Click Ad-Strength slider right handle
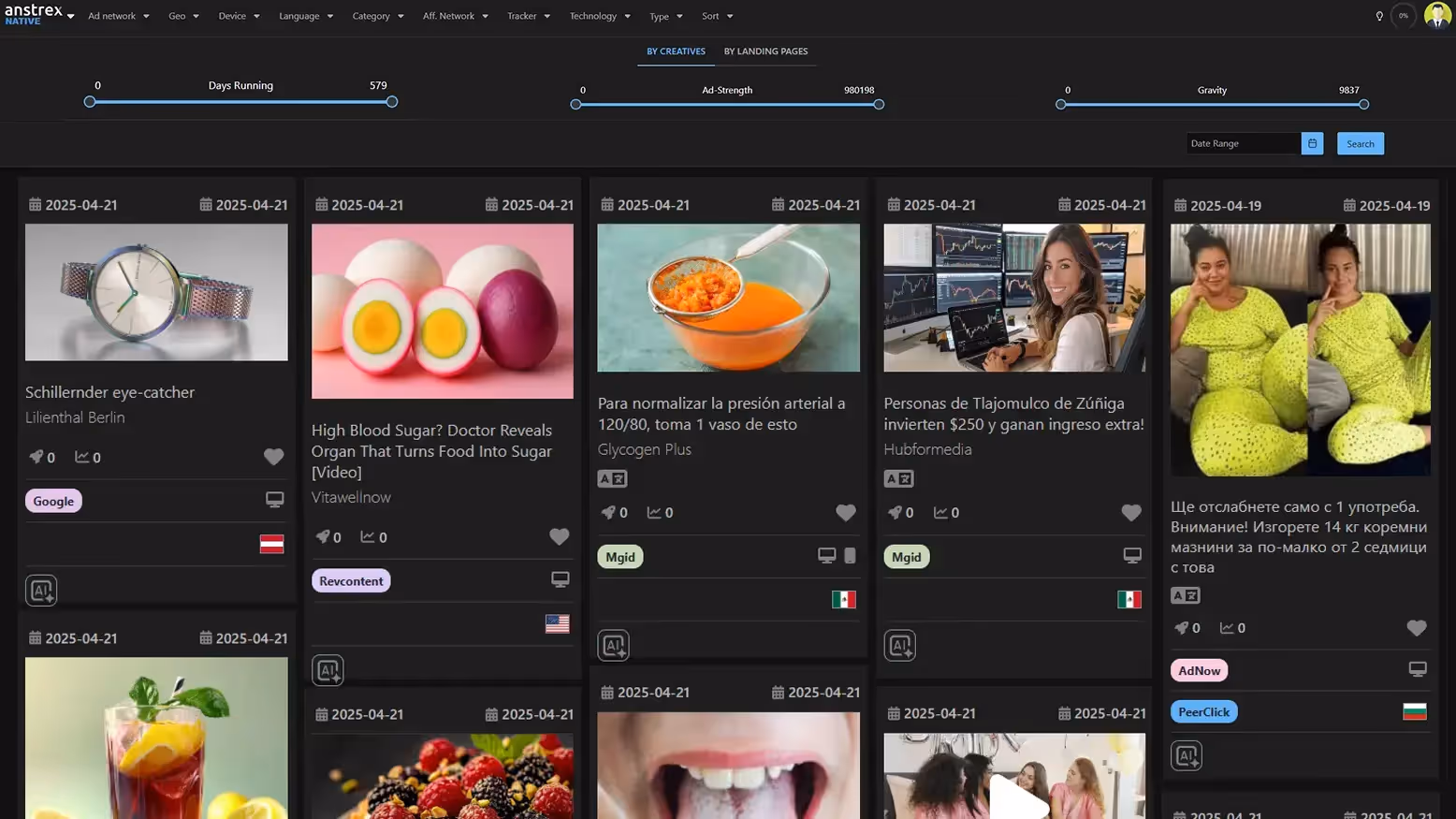The height and width of the screenshot is (819, 1456). point(879,105)
